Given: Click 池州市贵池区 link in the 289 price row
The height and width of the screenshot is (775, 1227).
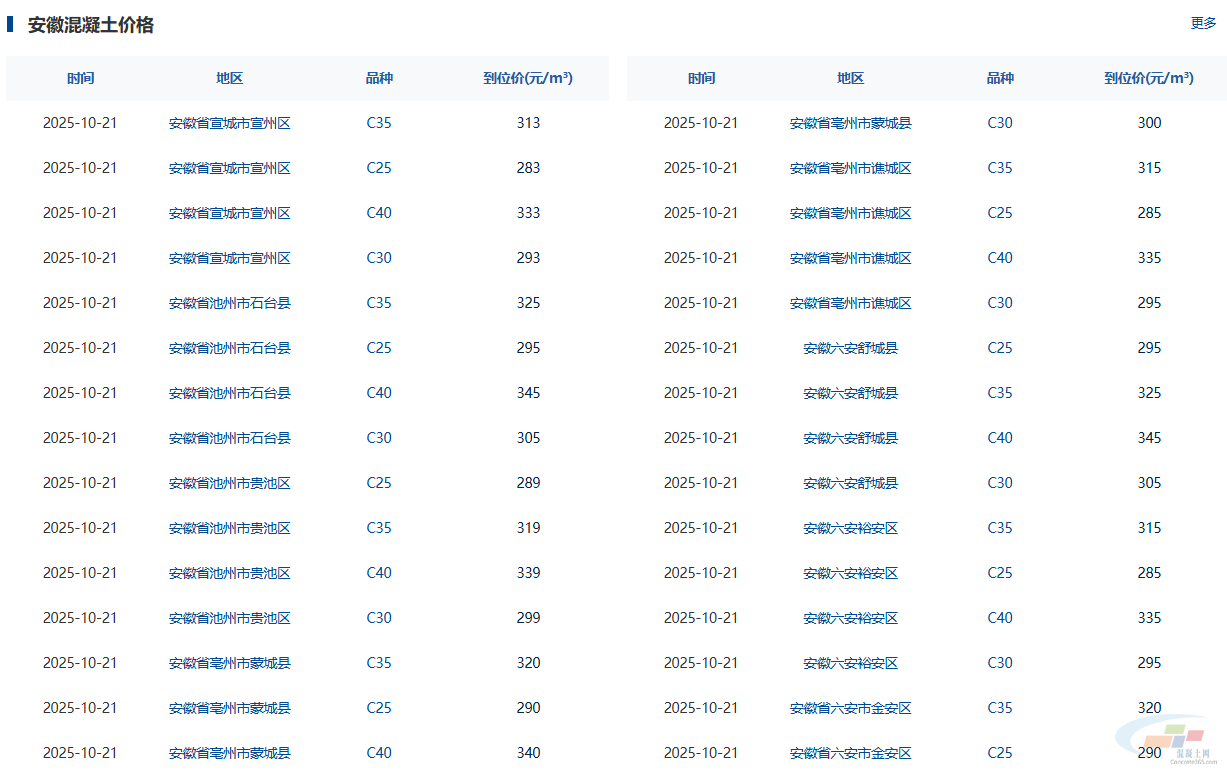Looking at the screenshot, I should [x=229, y=483].
